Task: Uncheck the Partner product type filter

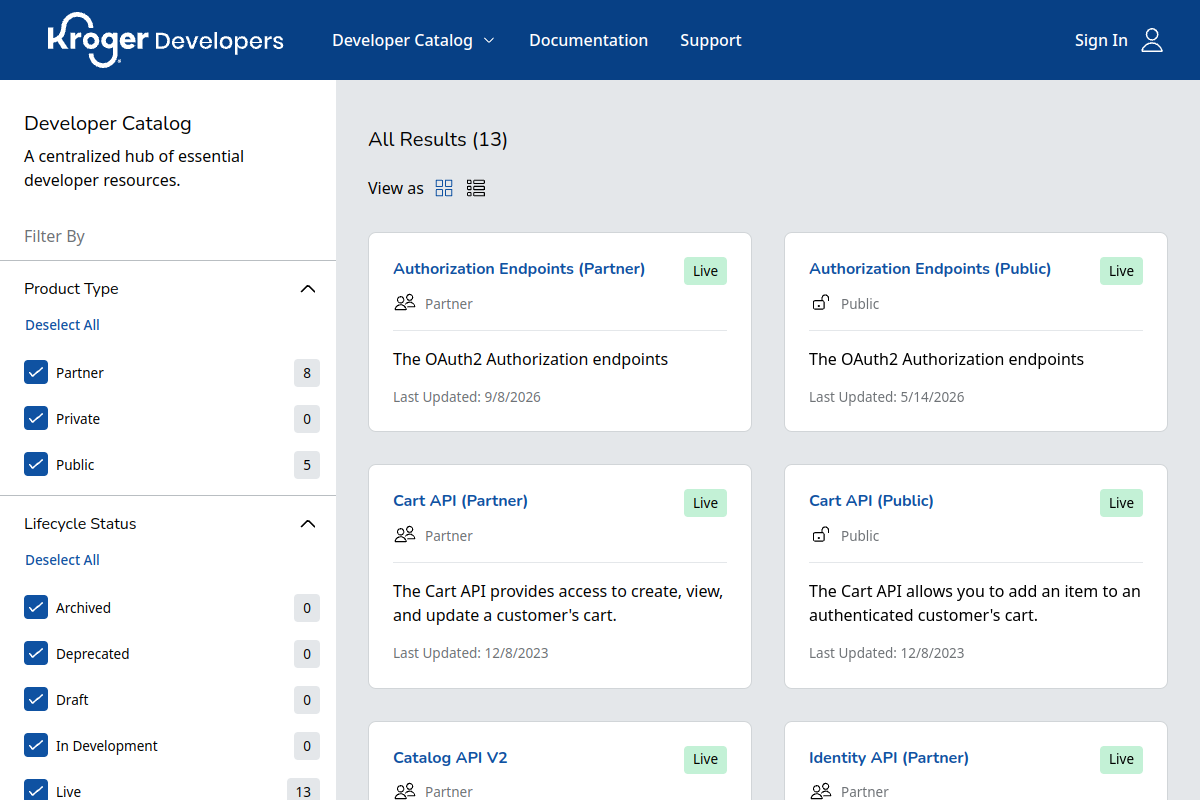Action: (x=36, y=373)
